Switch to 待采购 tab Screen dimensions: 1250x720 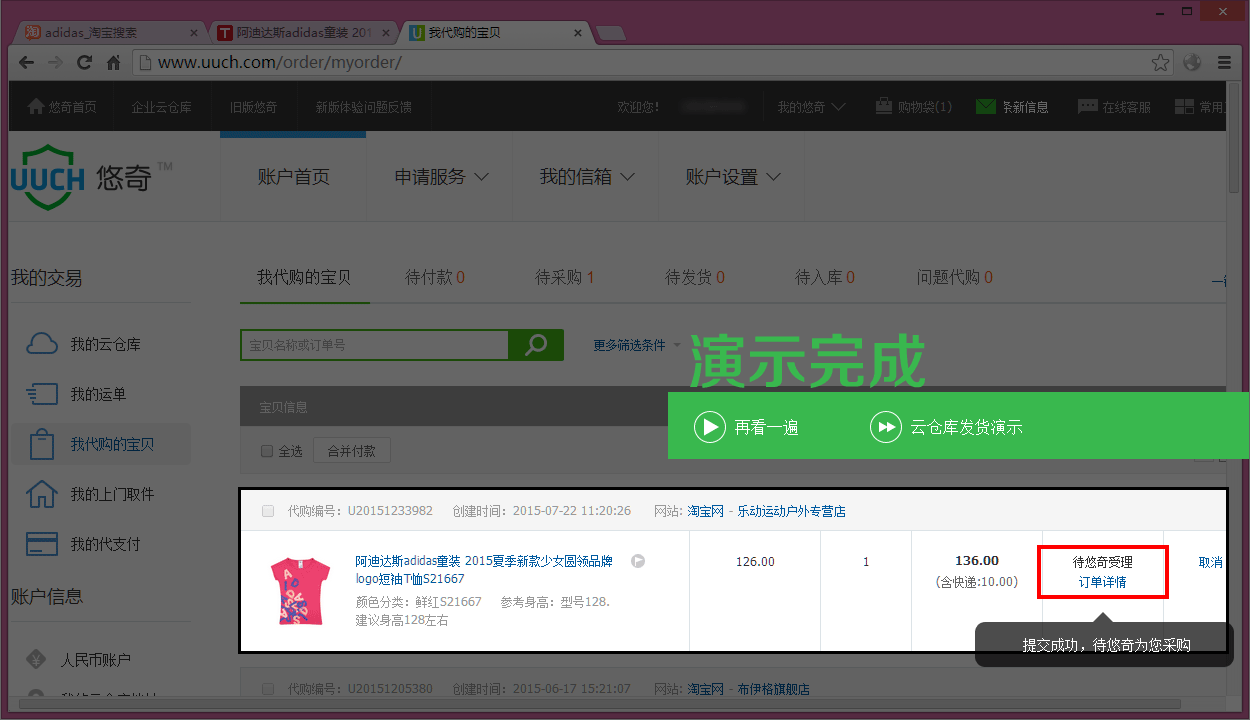click(x=565, y=277)
